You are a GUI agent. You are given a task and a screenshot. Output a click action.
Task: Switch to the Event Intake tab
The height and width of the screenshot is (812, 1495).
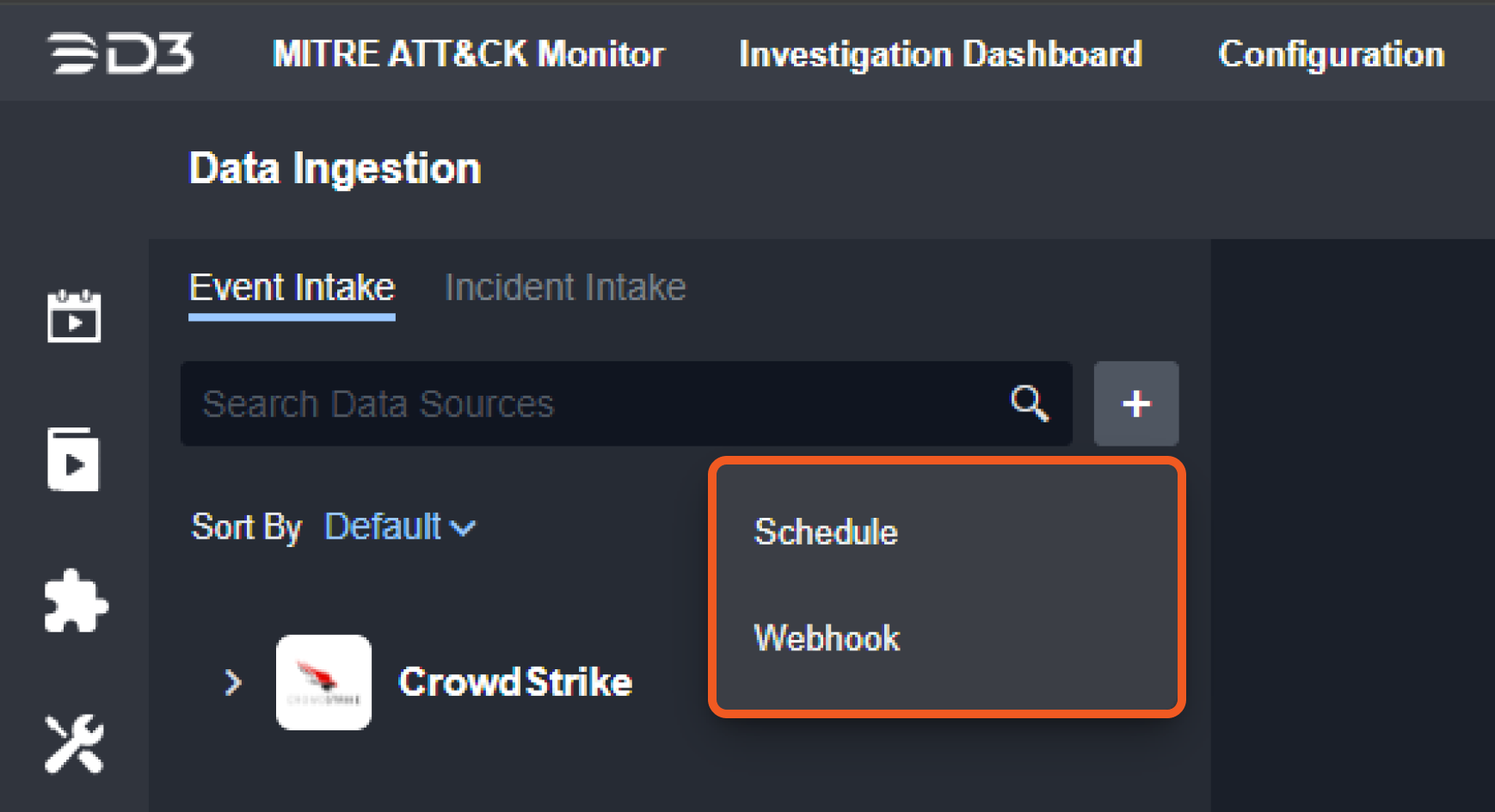[292, 287]
